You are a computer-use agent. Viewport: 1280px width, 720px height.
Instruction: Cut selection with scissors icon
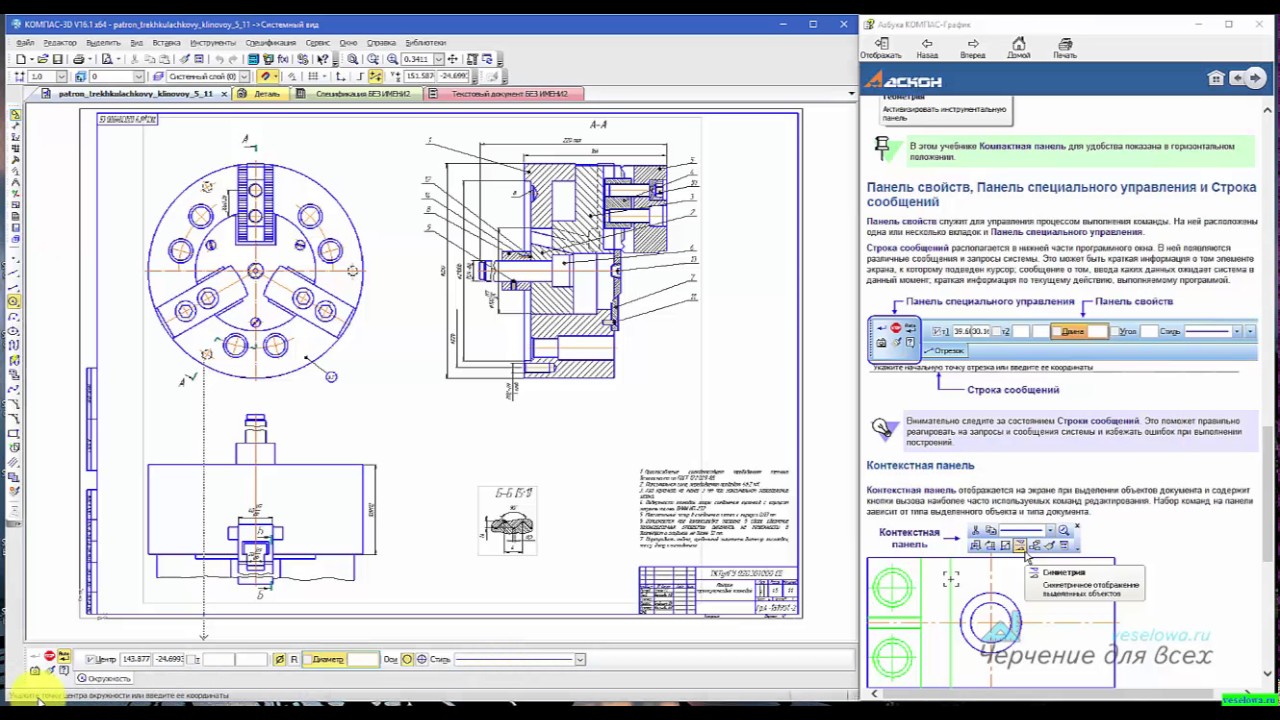(134, 59)
